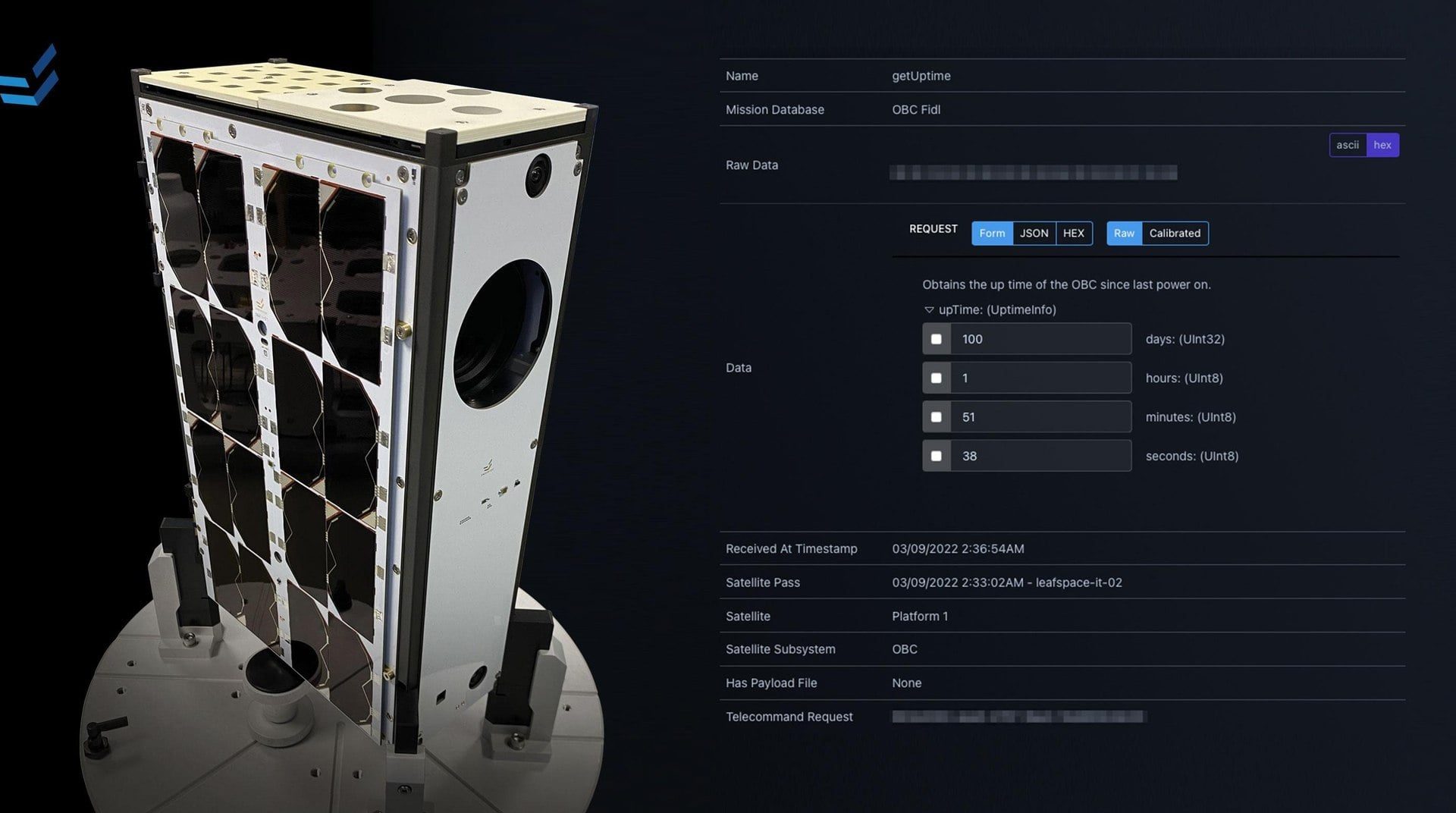This screenshot has width=1456, height=813.
Task: Click the REQUEST label
Action: pos(933,229)
